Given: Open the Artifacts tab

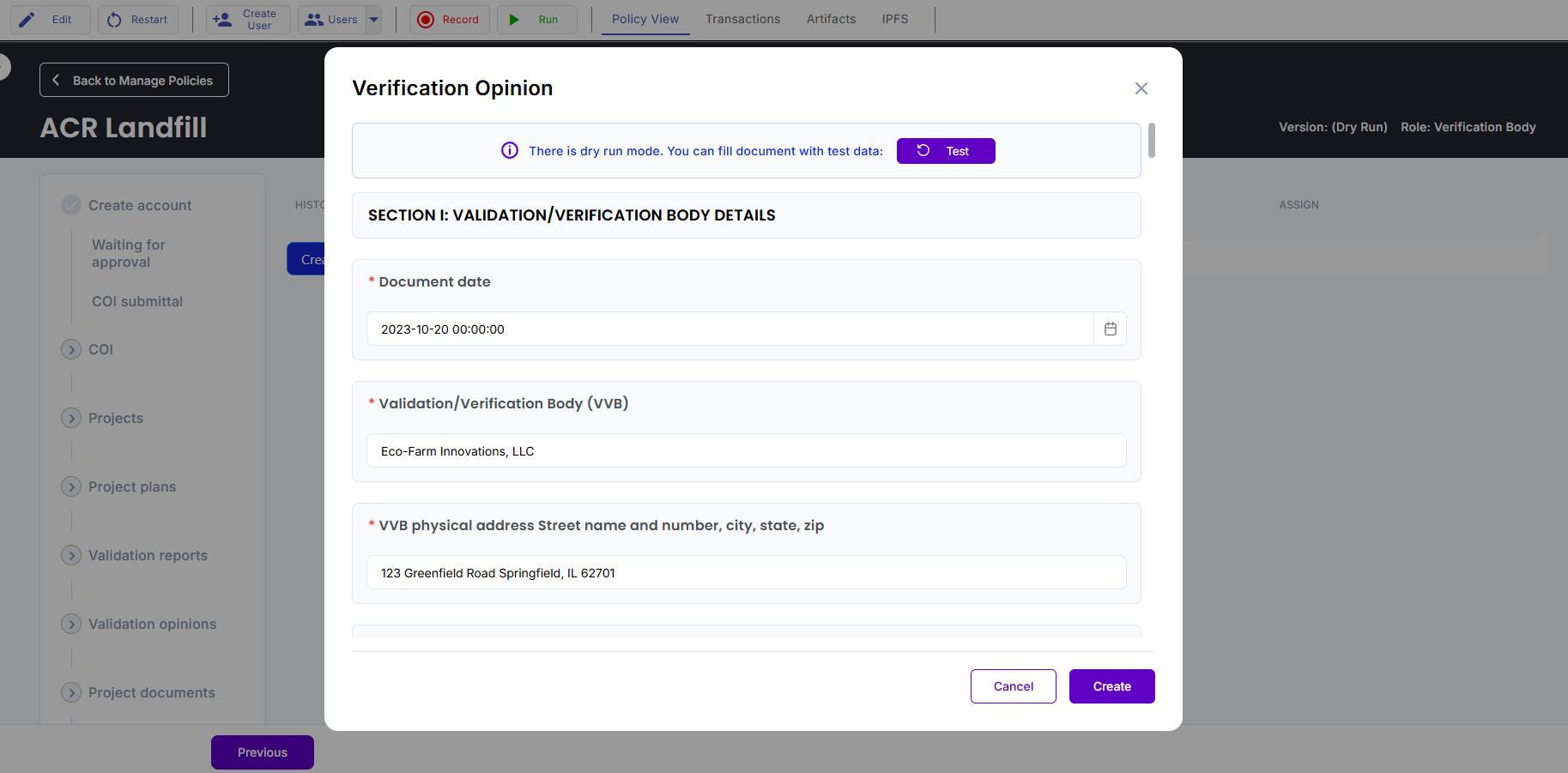Looking at the screenshot, I should [831, 19].
